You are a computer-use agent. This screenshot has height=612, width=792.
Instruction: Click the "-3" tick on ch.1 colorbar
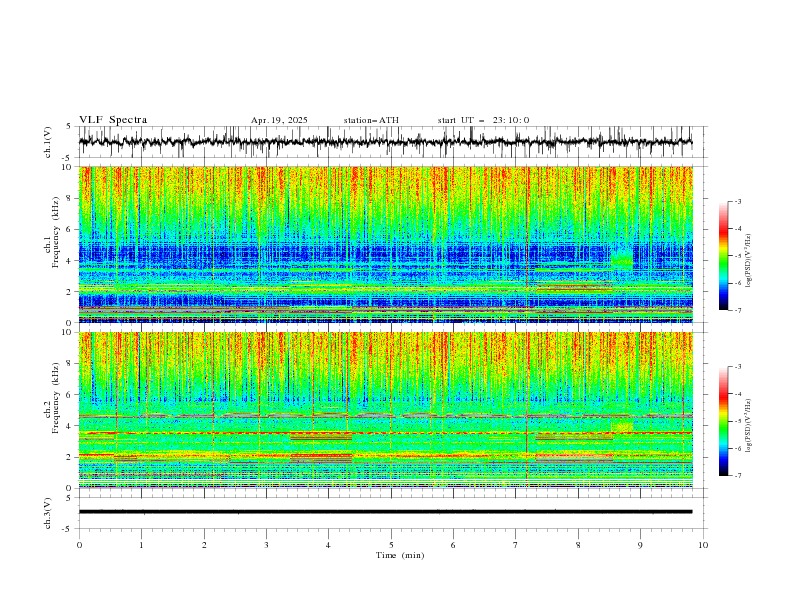pyautogui.click(x=737, y=201)
